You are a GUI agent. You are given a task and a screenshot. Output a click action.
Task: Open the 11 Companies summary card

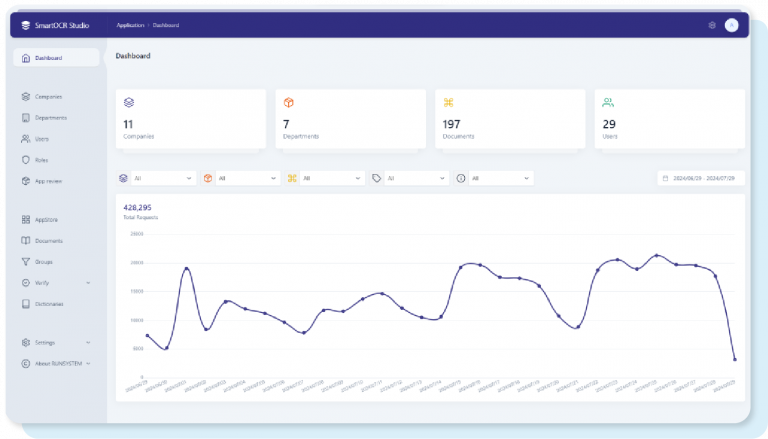(191, 119)
